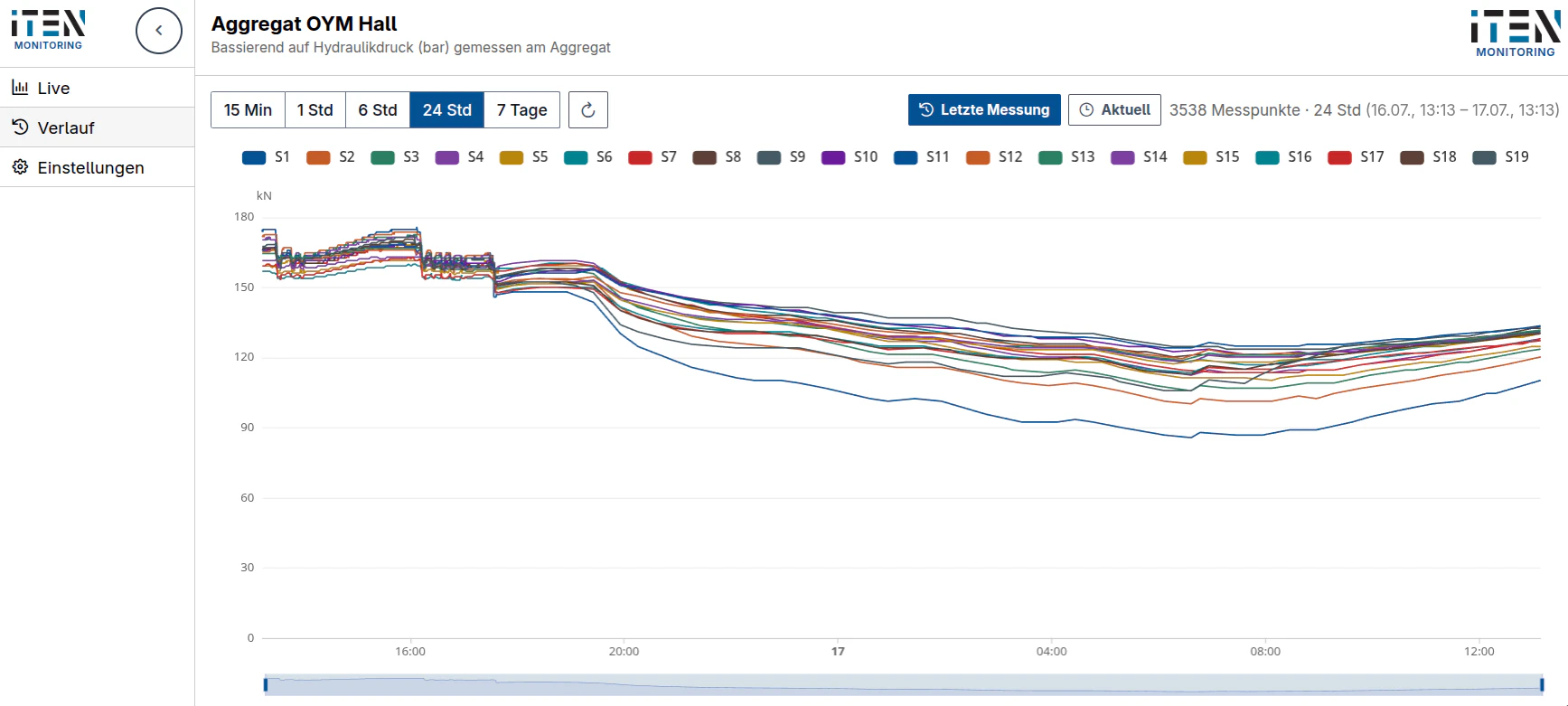Open the Einstellungen menu item
The width and height of the screenshot is (1568, 706).
coord(97,167)
